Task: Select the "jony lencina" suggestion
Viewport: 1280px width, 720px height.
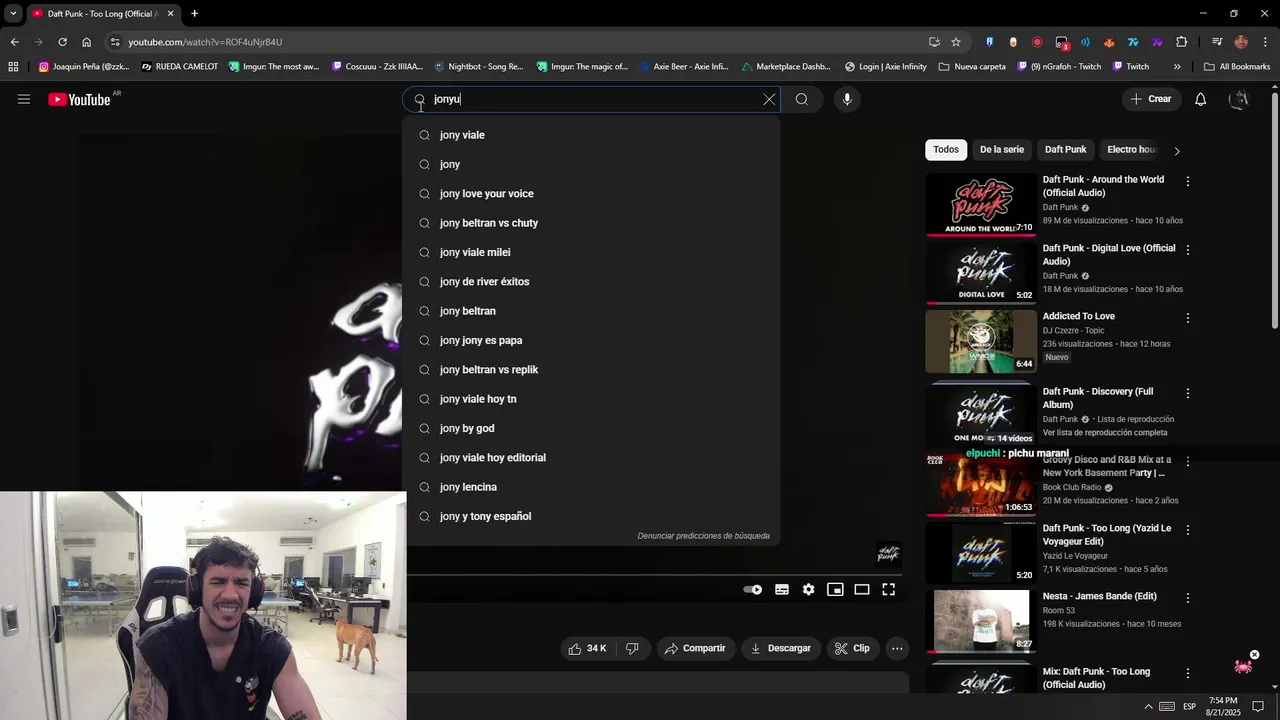Action: 592,487
